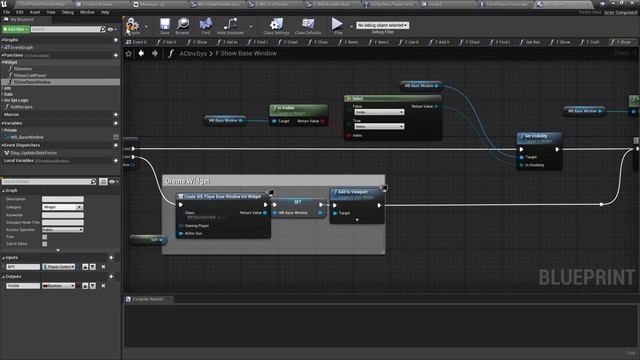Open the Asset menu
This screenshot has width=640, height=360.
point(35,12)
